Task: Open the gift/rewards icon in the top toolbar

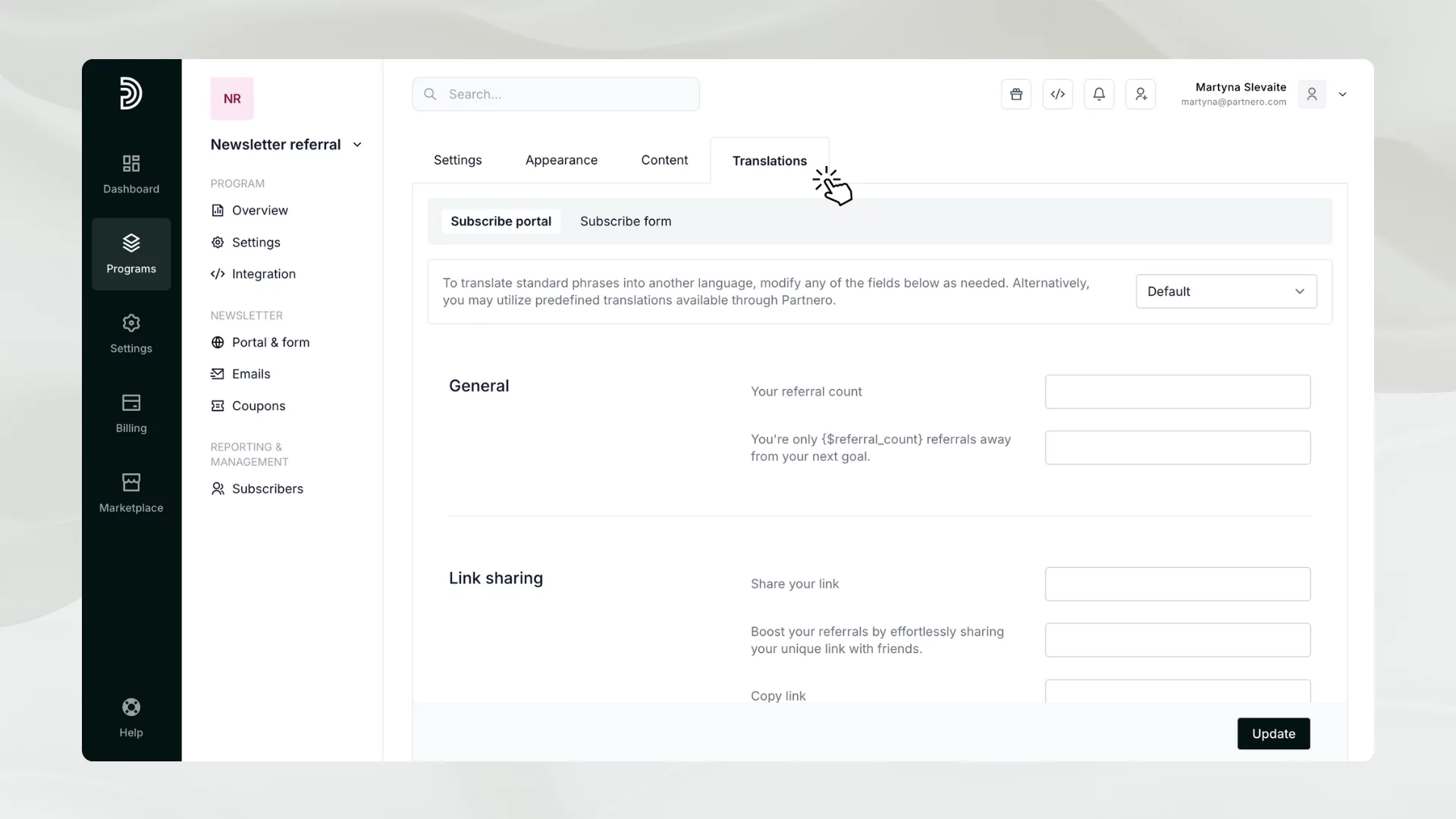Action: pos(1016,93)
